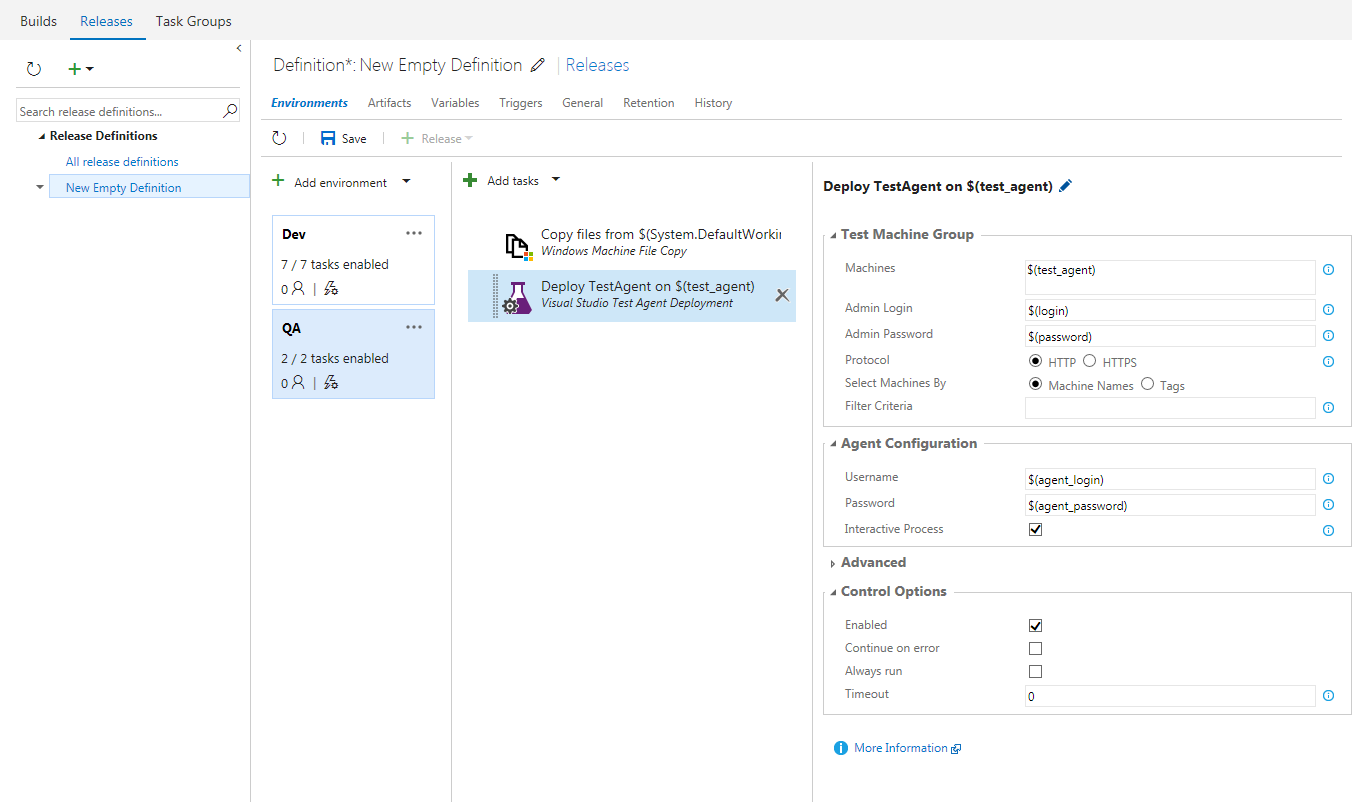Select Tags for Select Machines By
This screenshot has width=1352, height=802.
point(1147,384)
